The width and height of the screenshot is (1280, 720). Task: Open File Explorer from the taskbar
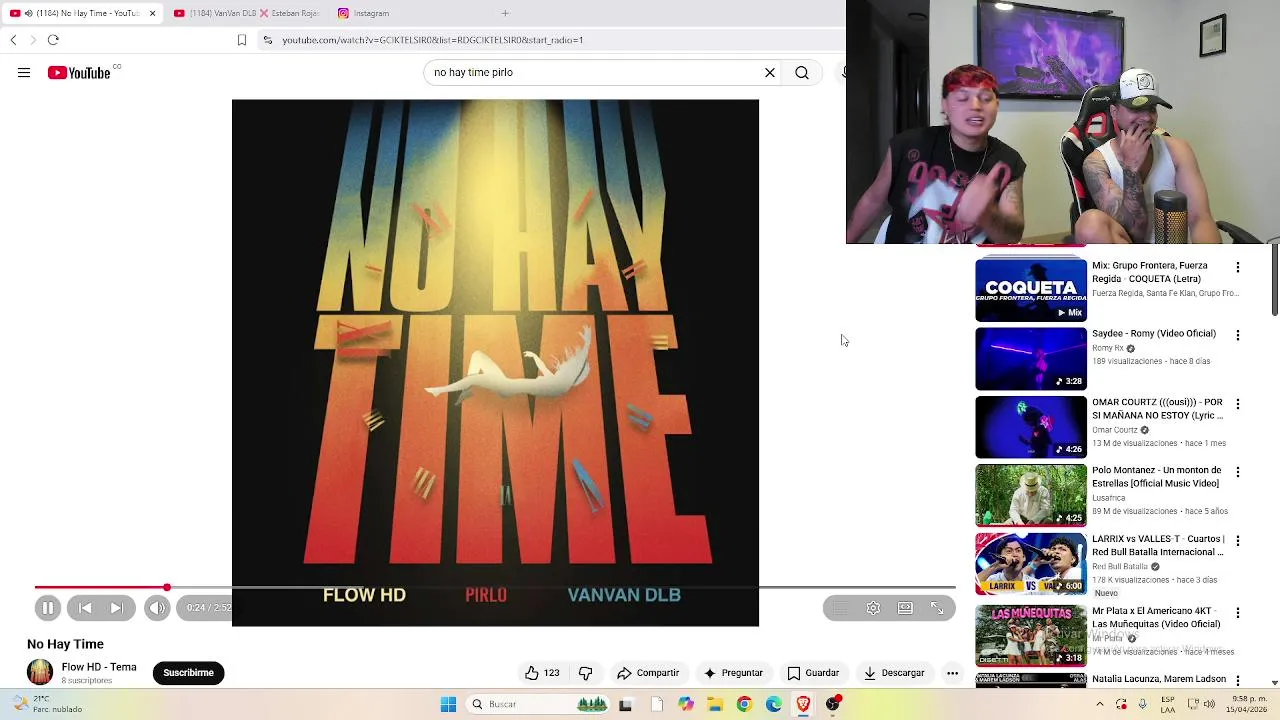point(715,704)
